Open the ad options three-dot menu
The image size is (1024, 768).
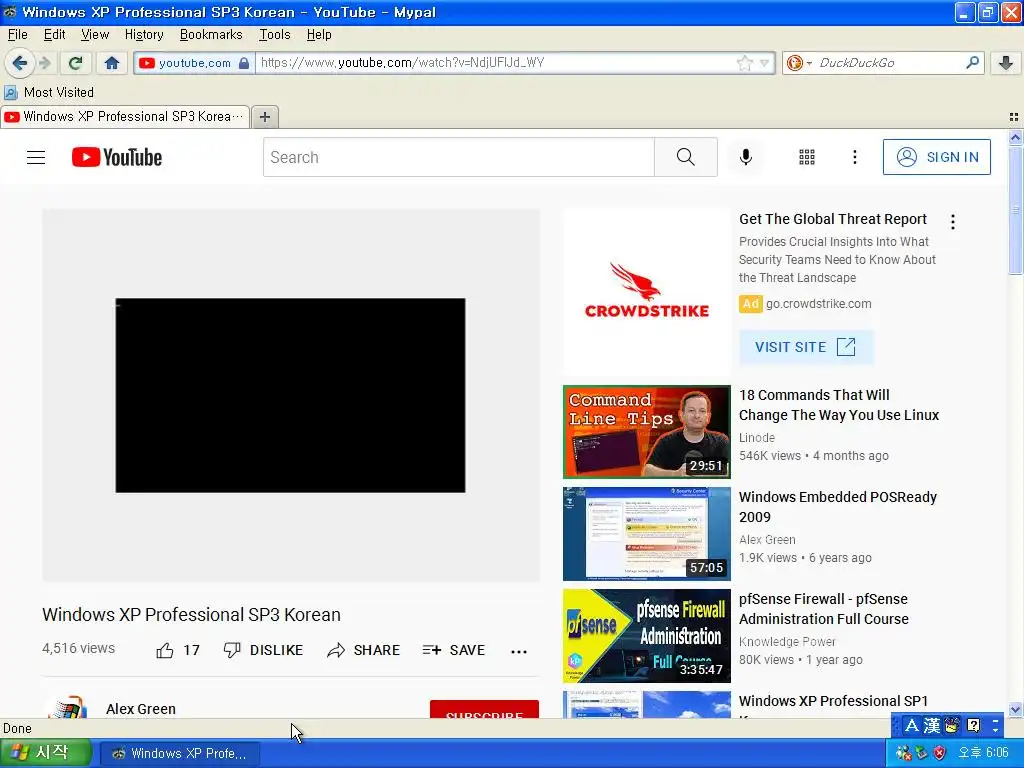[953, 222]
